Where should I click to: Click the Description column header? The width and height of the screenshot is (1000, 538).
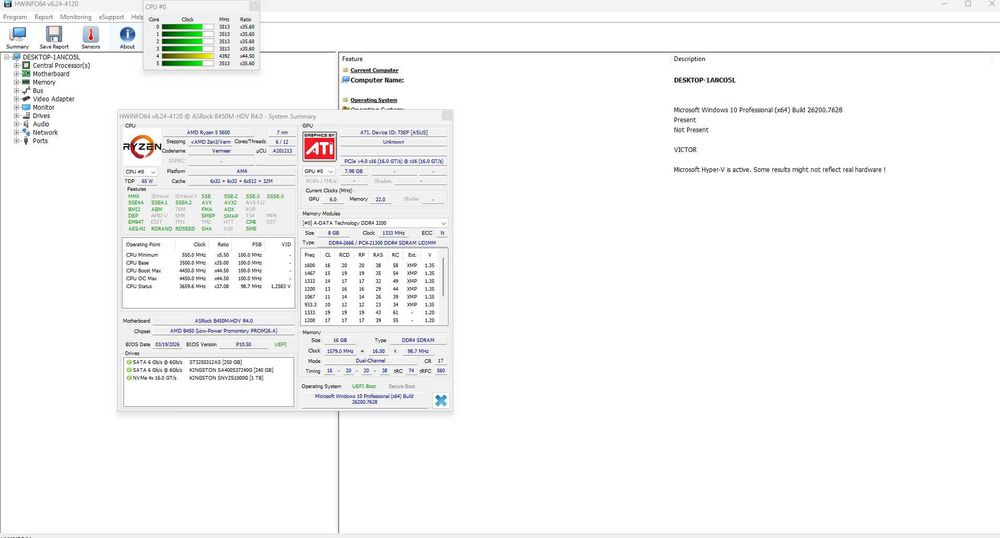[x=689, y=59]
